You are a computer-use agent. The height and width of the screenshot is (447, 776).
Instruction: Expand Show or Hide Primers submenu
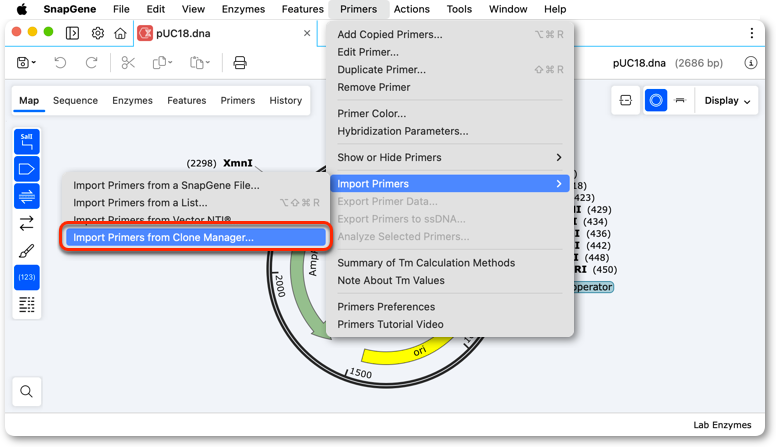coord(449,157)
